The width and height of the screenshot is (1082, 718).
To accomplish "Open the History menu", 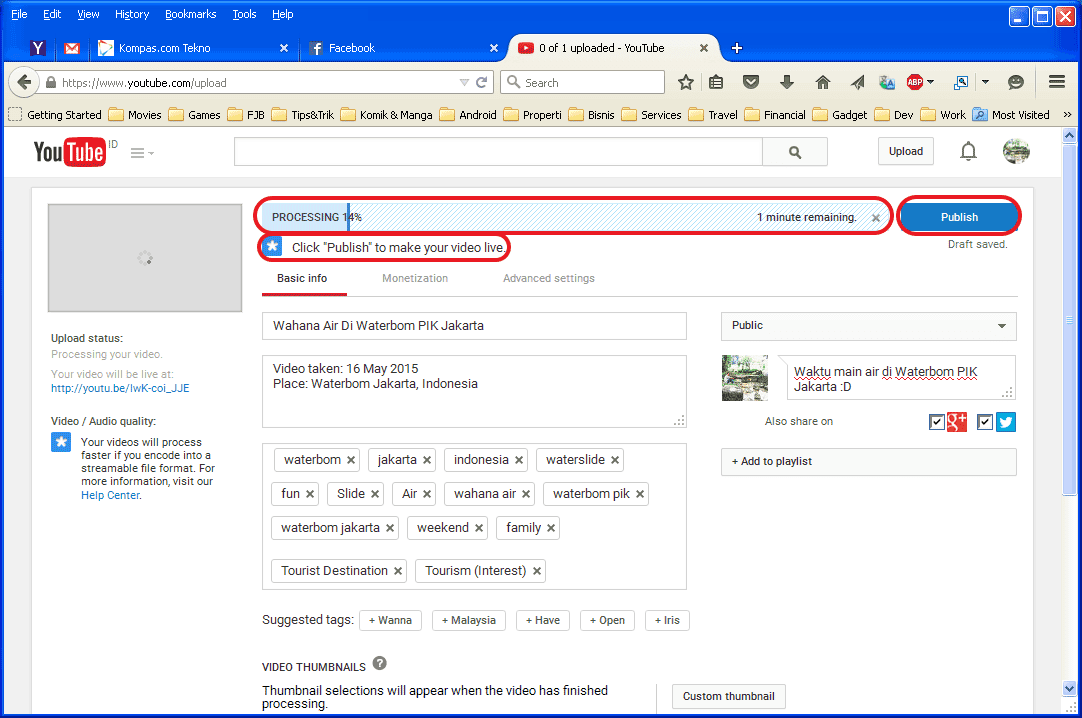I will [x=132, y=14].
